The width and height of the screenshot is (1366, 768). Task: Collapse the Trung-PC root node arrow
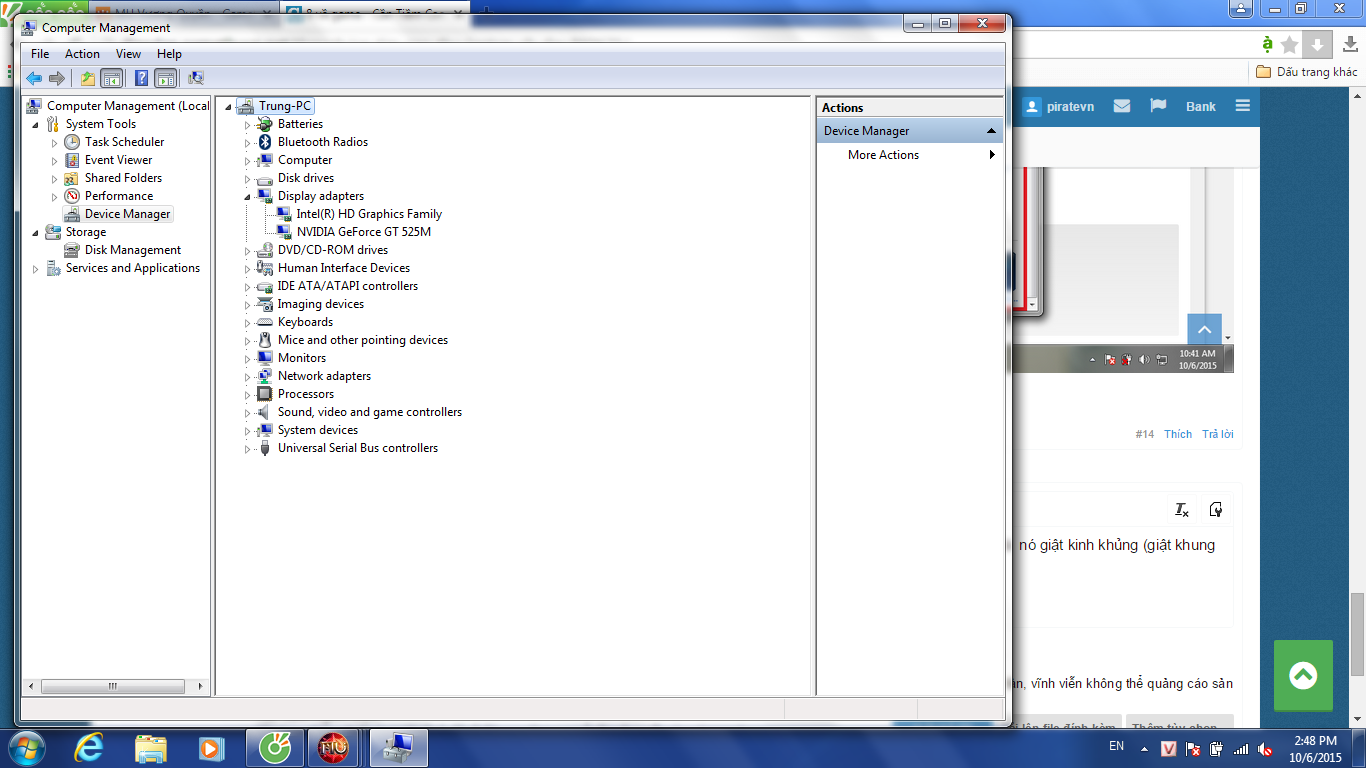(x=229, y=106)
